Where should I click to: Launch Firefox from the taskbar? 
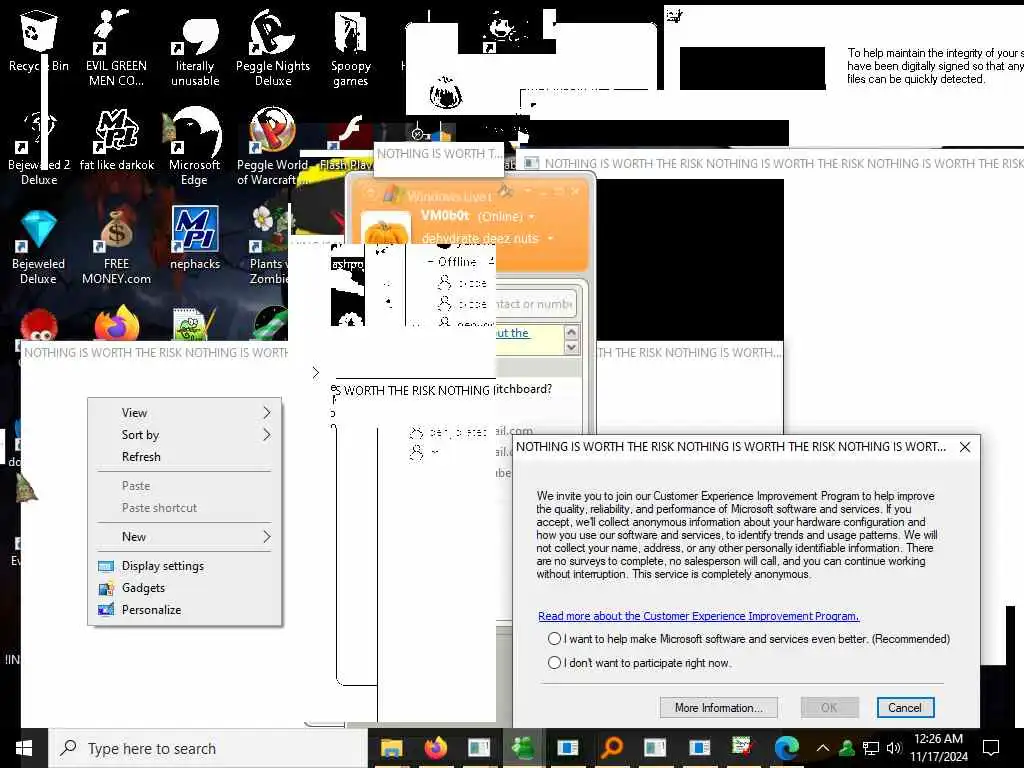436,748
